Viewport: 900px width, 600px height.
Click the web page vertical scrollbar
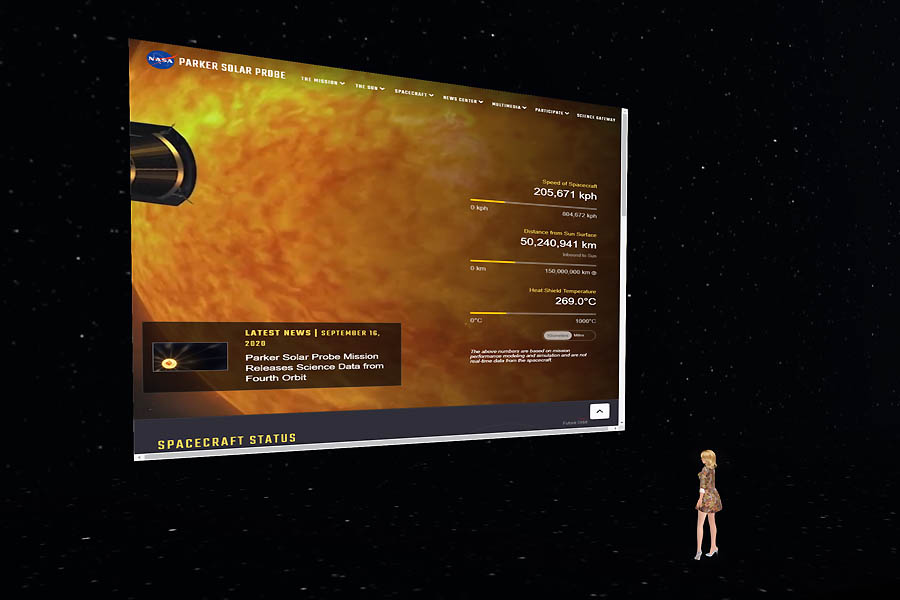(624, 269)
